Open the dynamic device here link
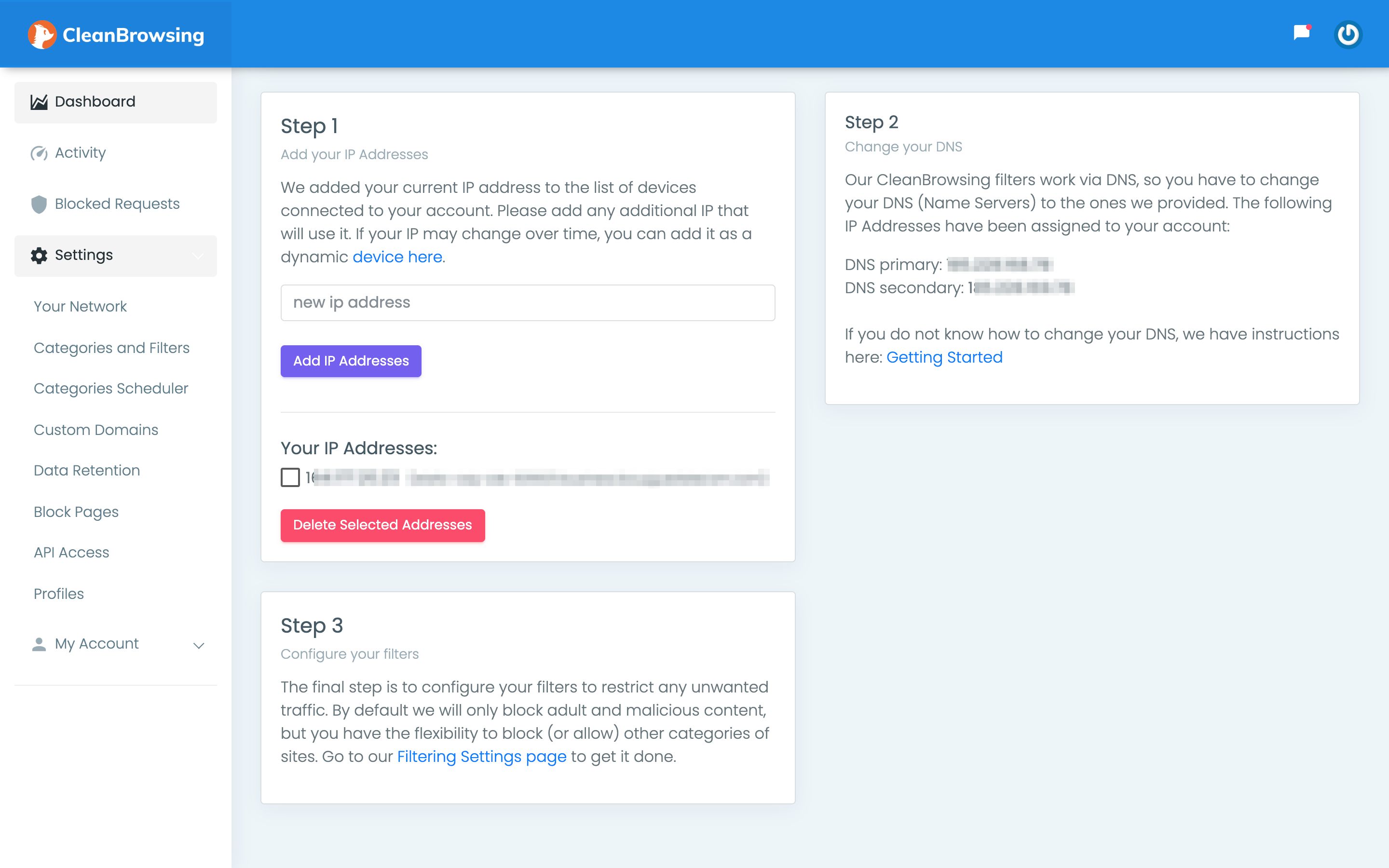Viewport: 1389px width, 868px height. pyautogui.click(x=397, y=257)
